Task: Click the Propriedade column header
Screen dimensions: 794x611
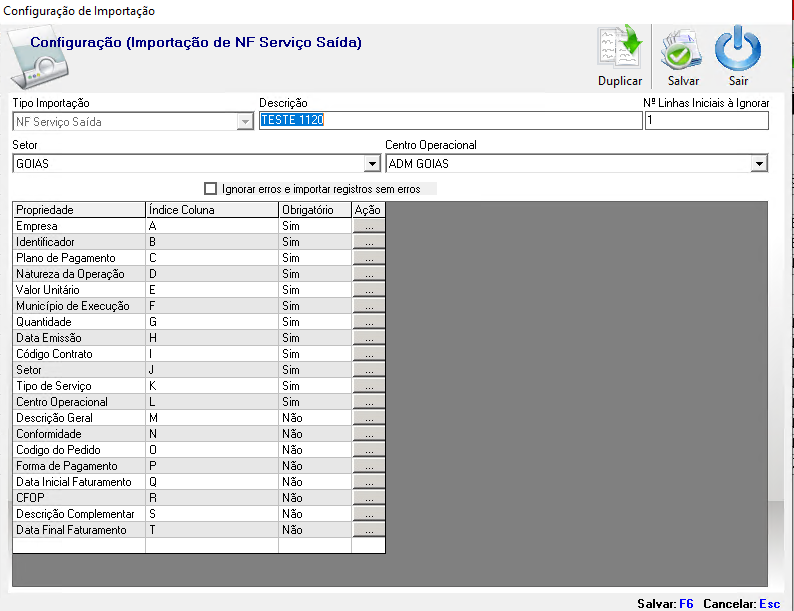Action: point(79,210)
